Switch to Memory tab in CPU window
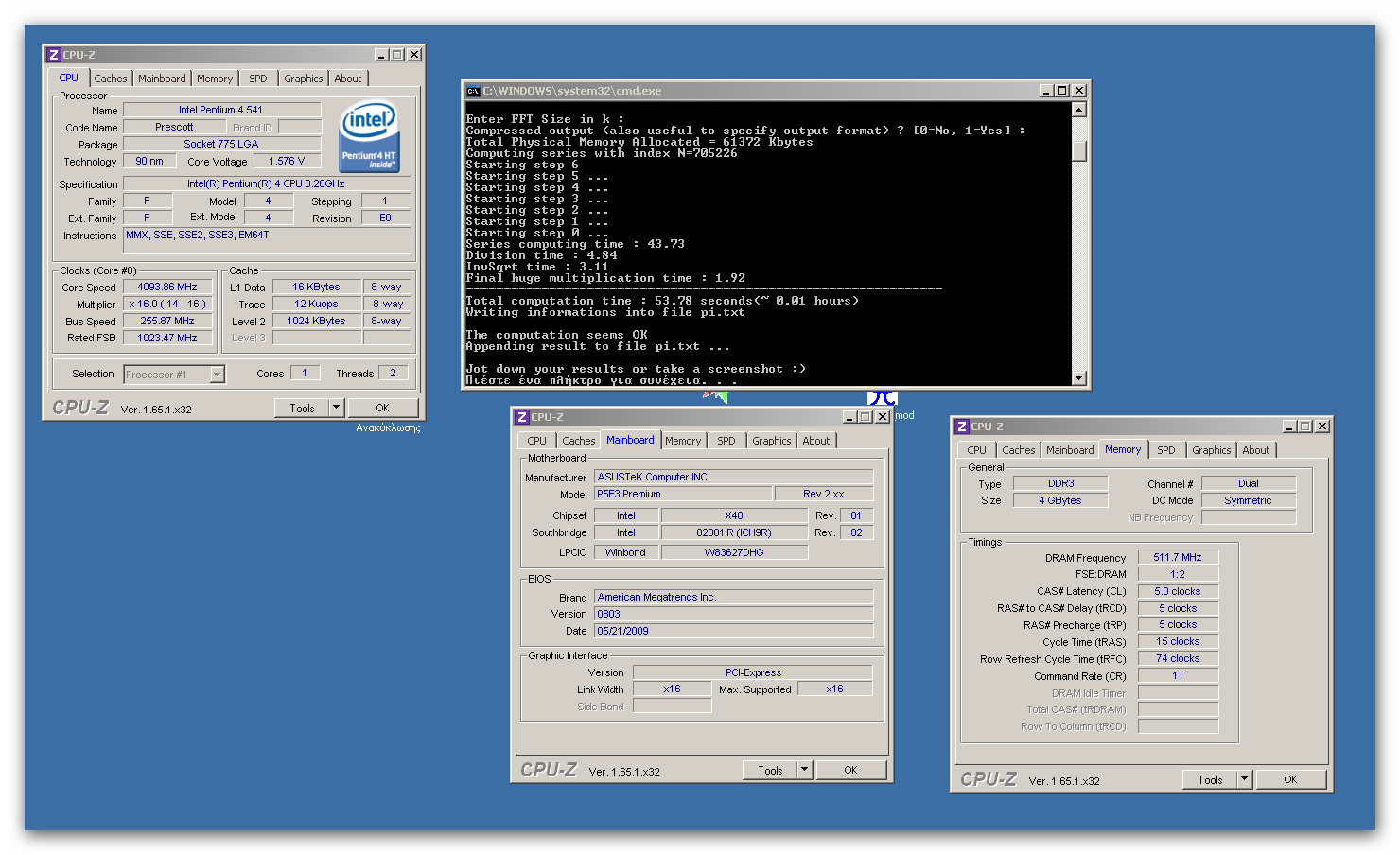The height and width of the screenshot is (855, 1400). (x=215, y=79)
